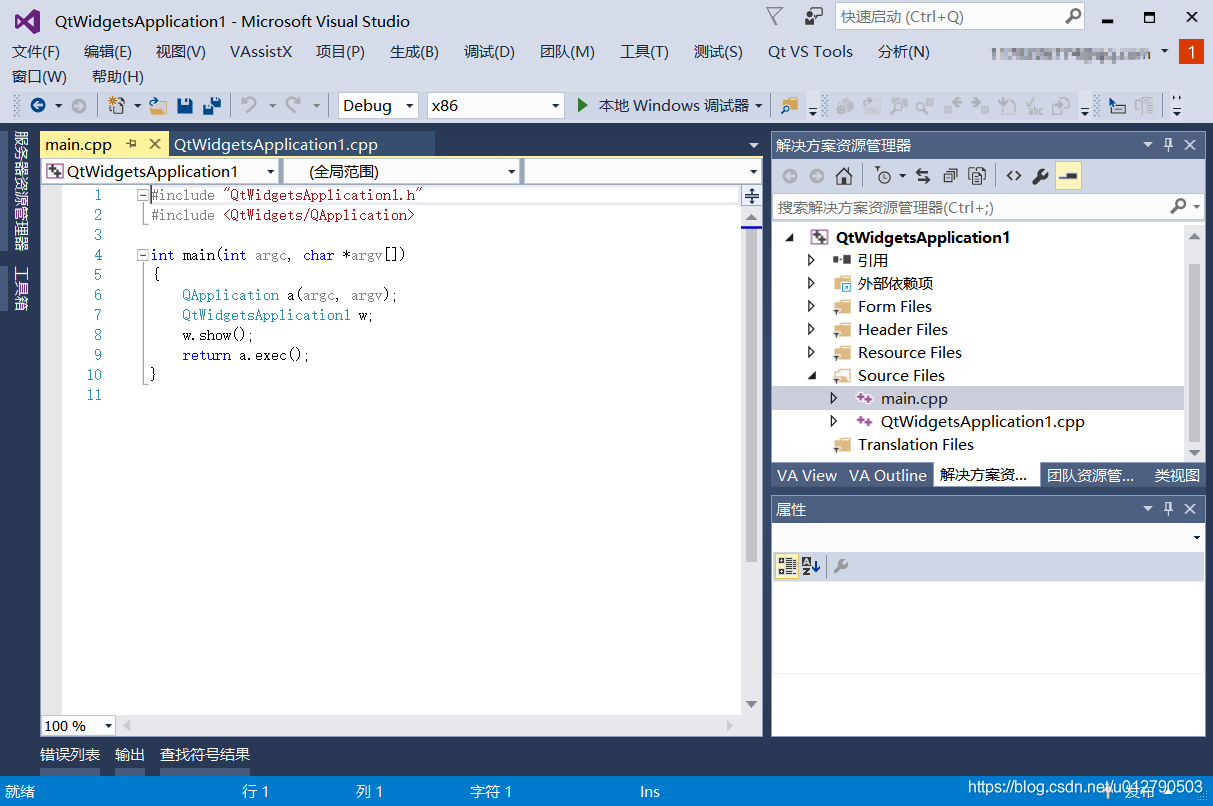Open the global scope (全局范围) dropdown
This screenshot has width=1213, height=806.
click(401, 171)
